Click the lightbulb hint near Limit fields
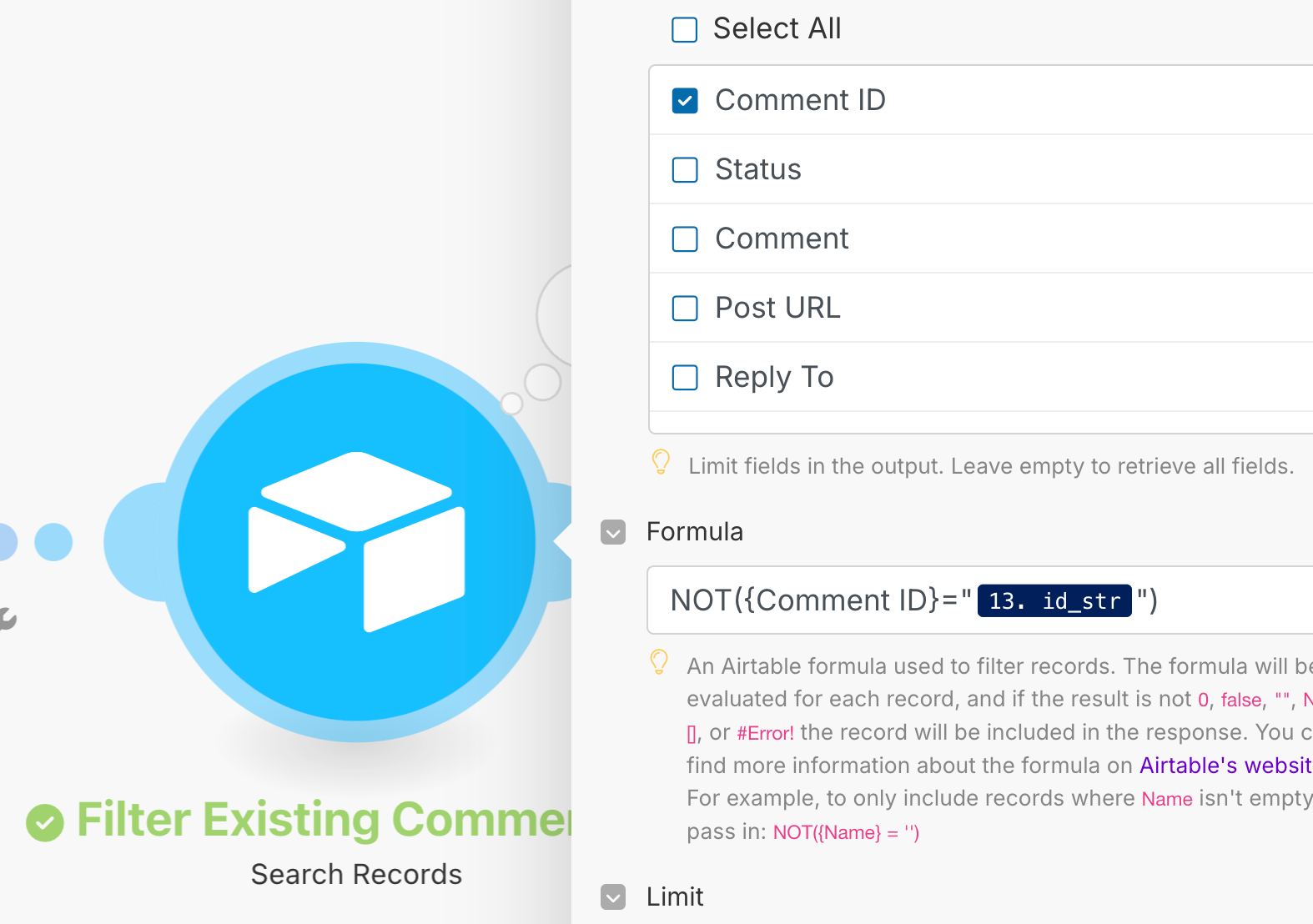Viewport: 1313px width, 924px height. coord(661,462)
